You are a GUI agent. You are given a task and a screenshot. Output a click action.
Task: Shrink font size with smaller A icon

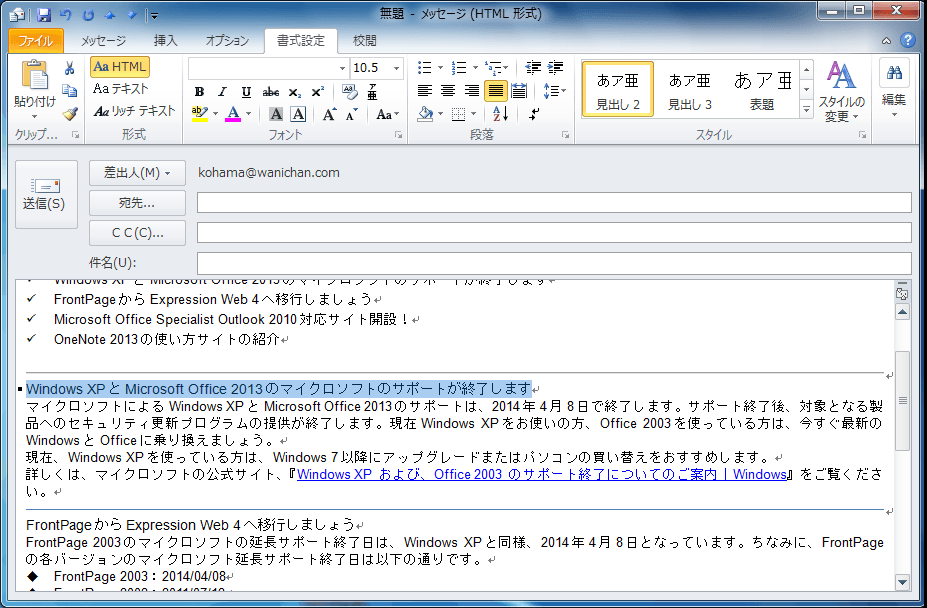352,114
